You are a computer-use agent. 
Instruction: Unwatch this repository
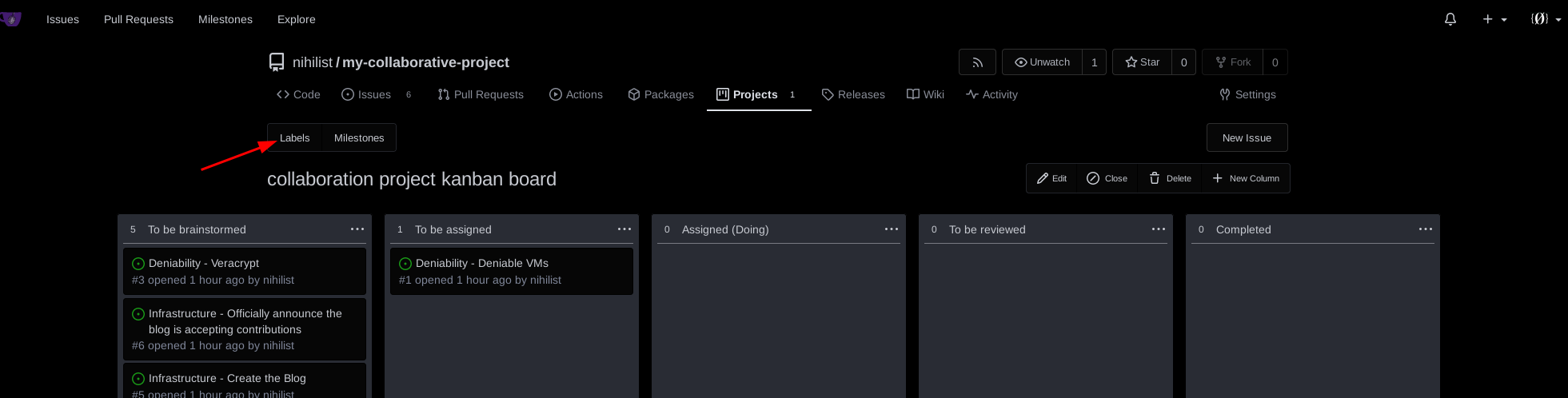tap(1042, 62)
